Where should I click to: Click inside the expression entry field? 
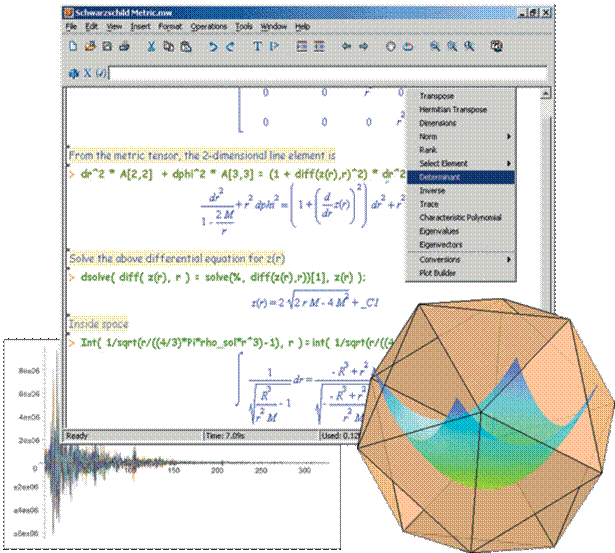pos(328,73)
